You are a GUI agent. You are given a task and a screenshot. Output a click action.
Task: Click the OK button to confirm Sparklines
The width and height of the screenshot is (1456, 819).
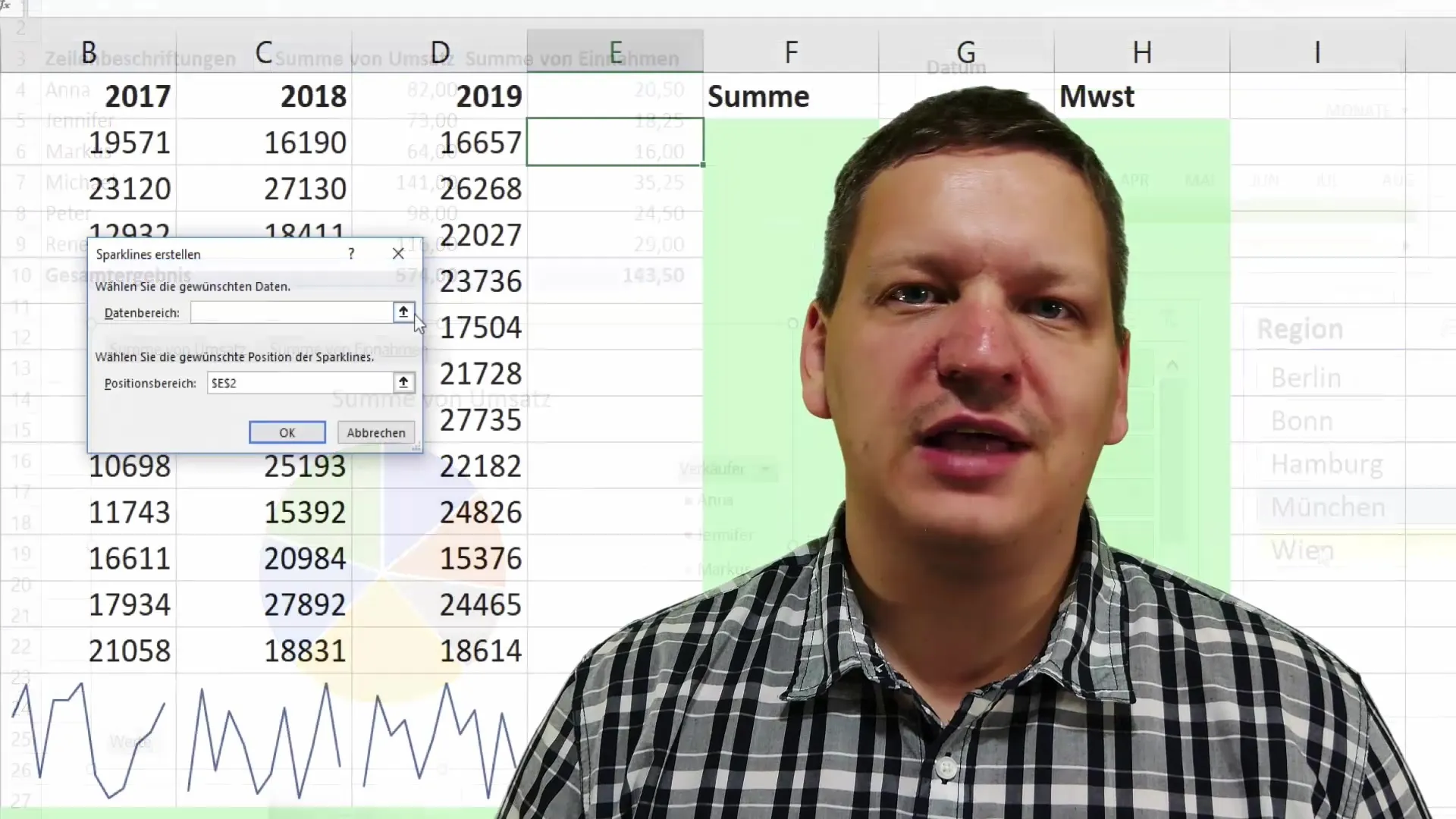point(287,432)
